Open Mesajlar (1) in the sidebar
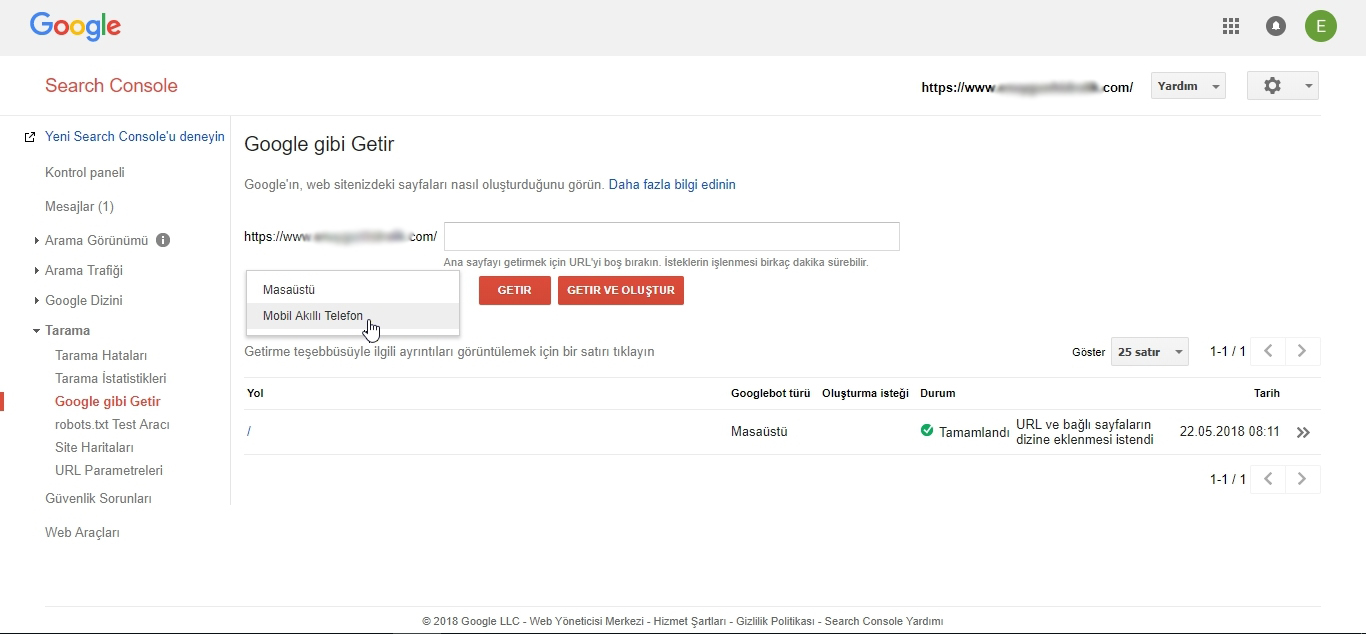 click(79, 206)
